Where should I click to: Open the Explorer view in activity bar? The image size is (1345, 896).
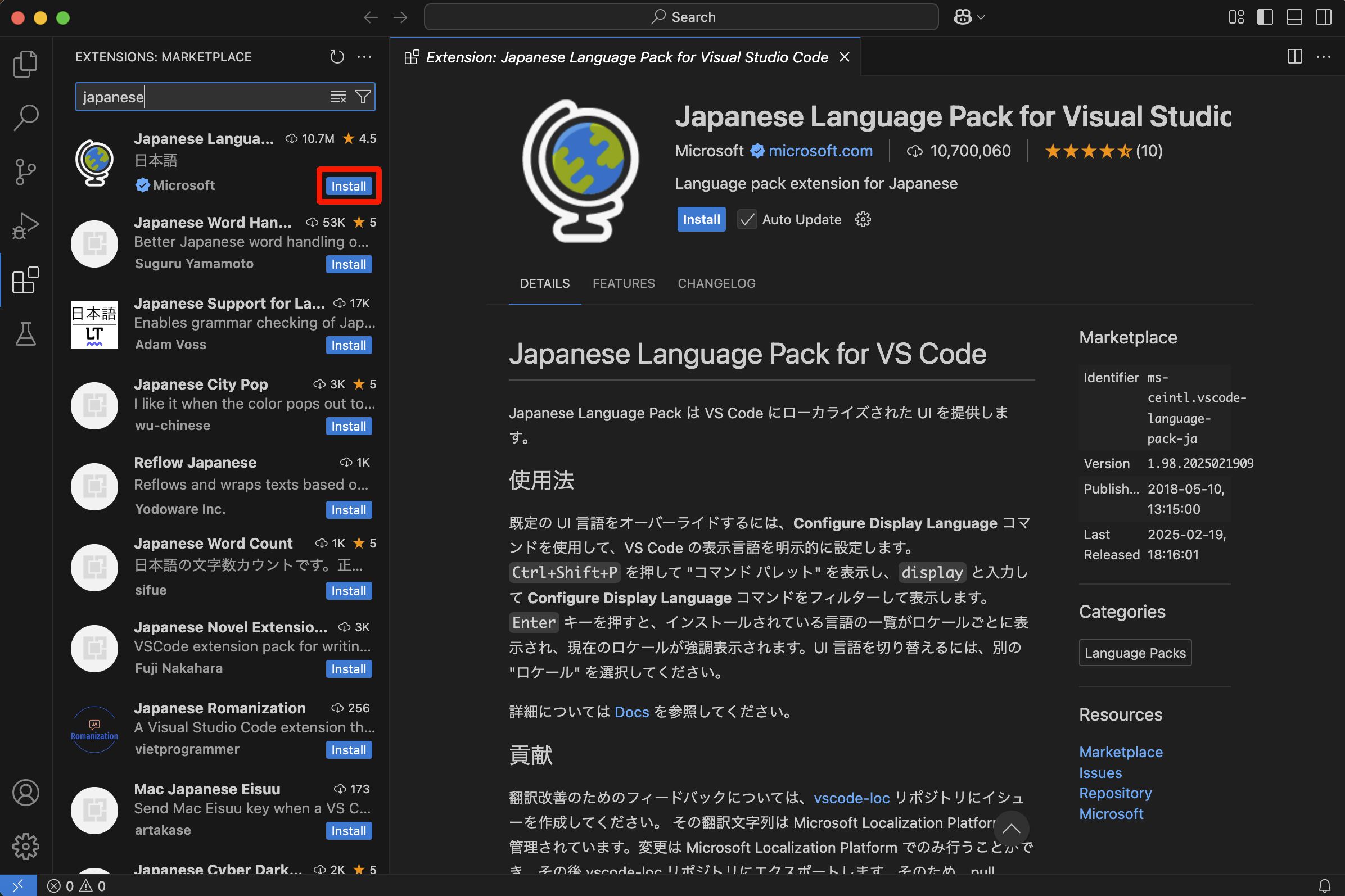coord(26,64)
